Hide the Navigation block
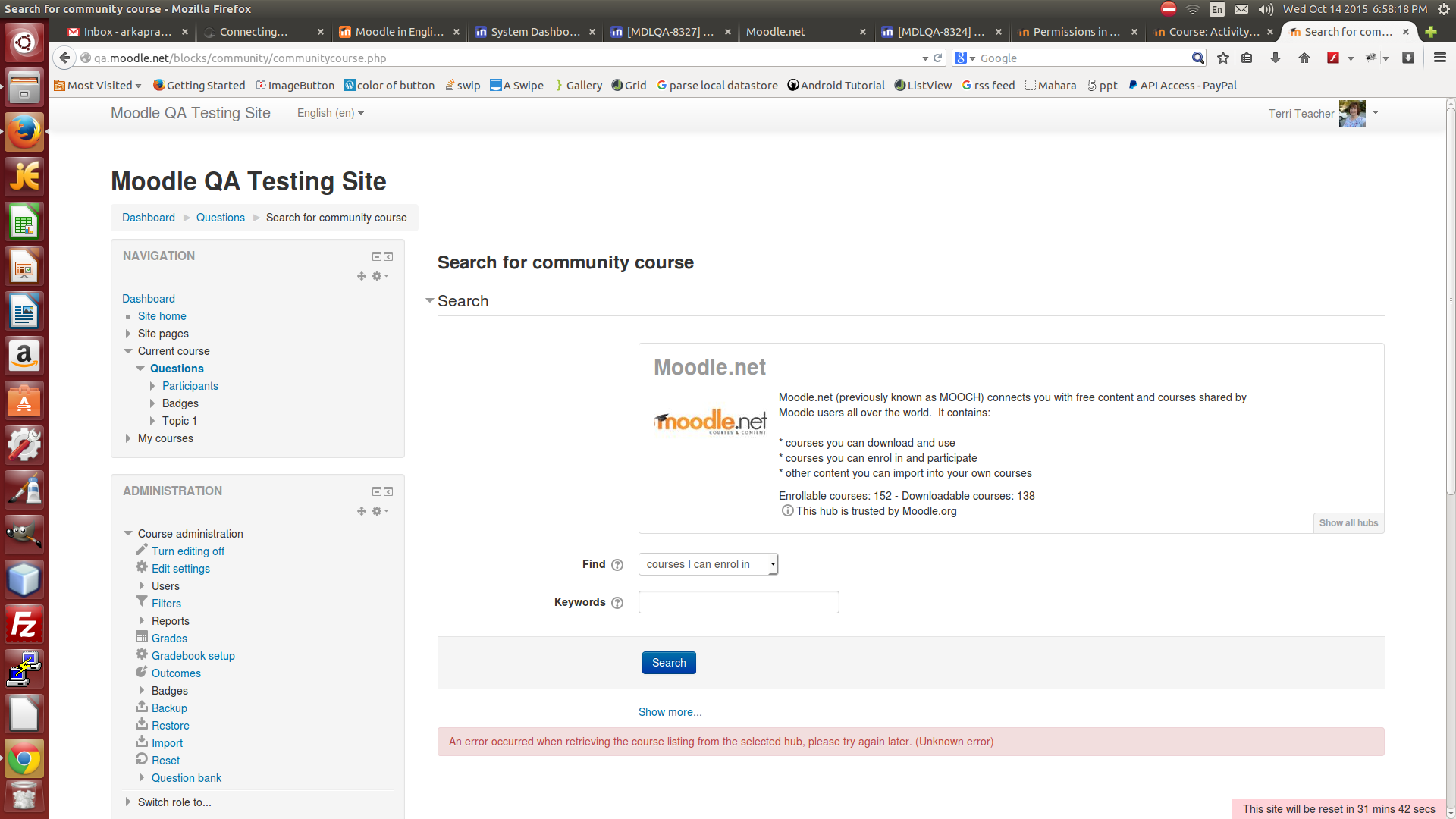Screen dimensions: 1456x819 coord(376,256)
